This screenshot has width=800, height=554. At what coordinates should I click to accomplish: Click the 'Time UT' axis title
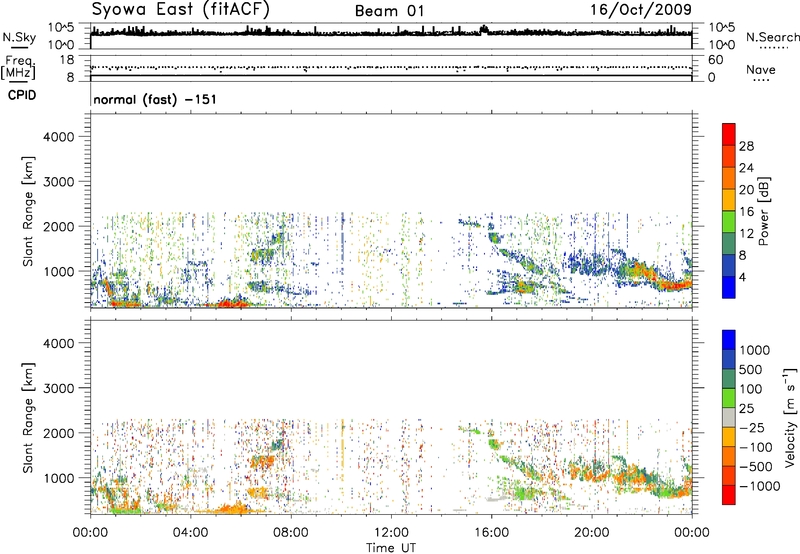click(391, 548)
